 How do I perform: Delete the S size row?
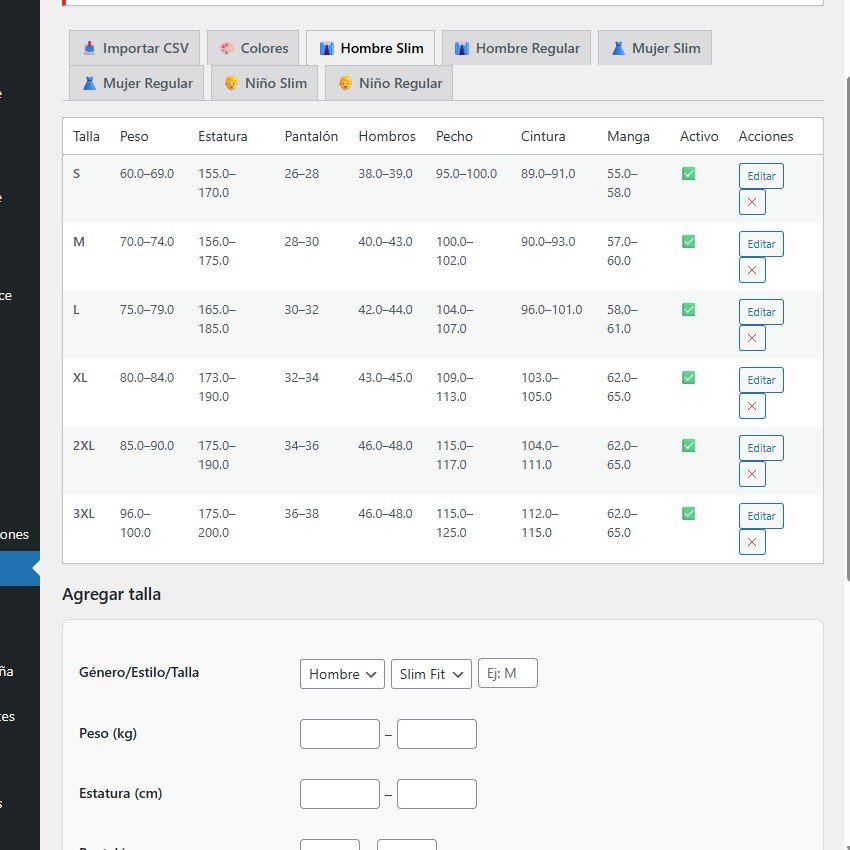[x=752, y=202]
